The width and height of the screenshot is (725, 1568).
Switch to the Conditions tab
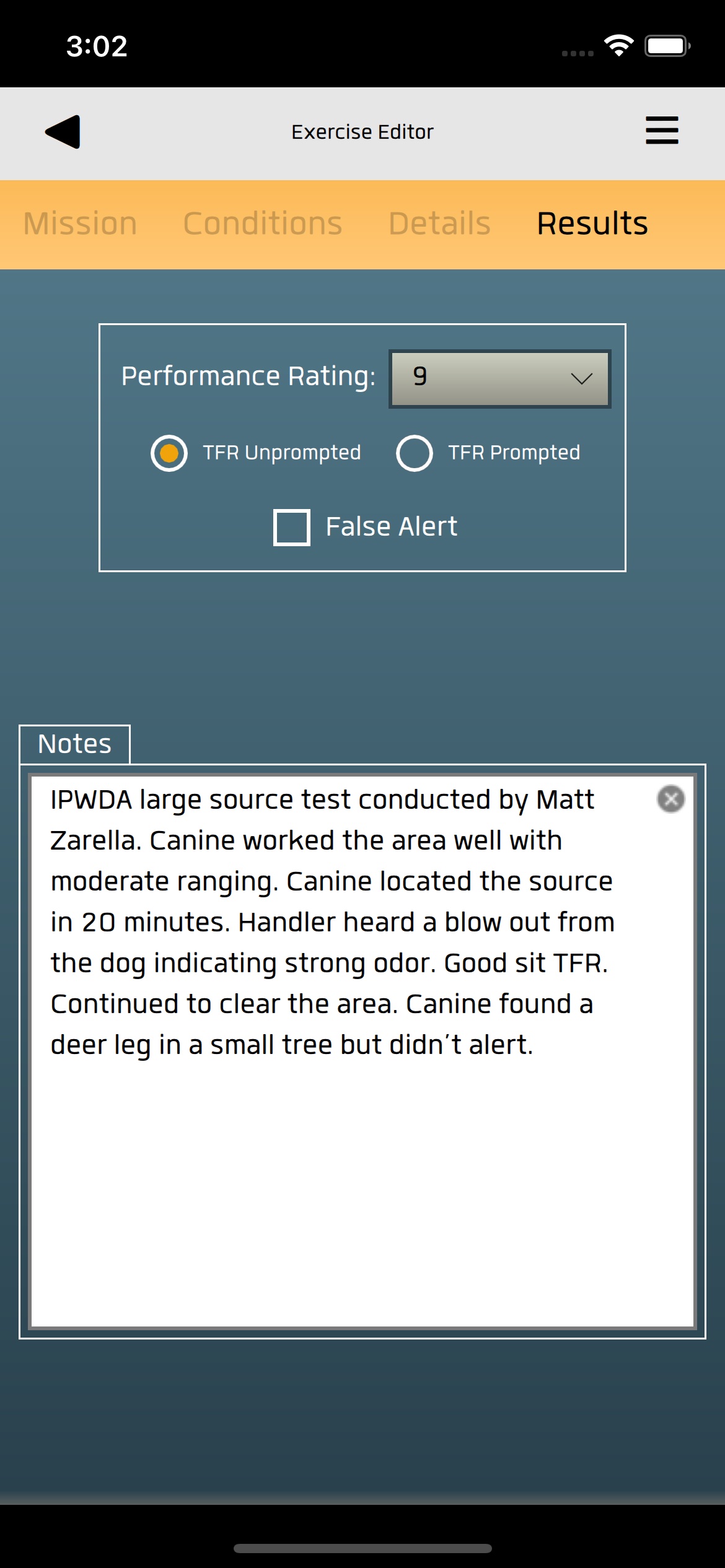pos(263,224)
